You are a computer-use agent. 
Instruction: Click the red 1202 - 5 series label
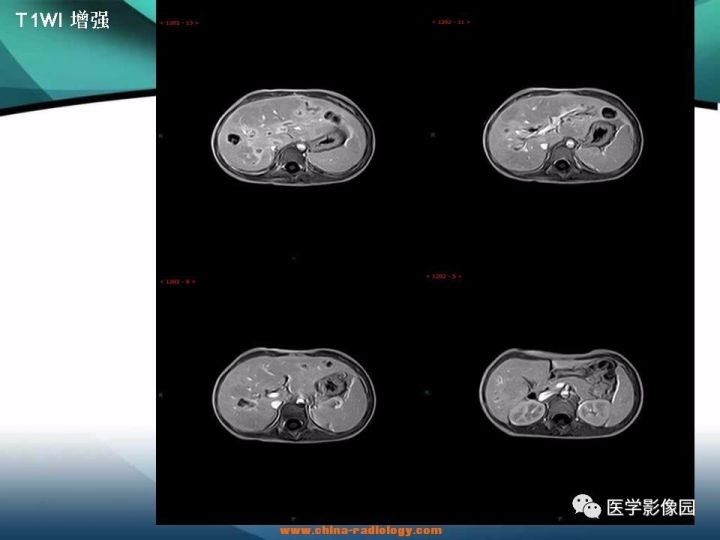pos(444,276)
